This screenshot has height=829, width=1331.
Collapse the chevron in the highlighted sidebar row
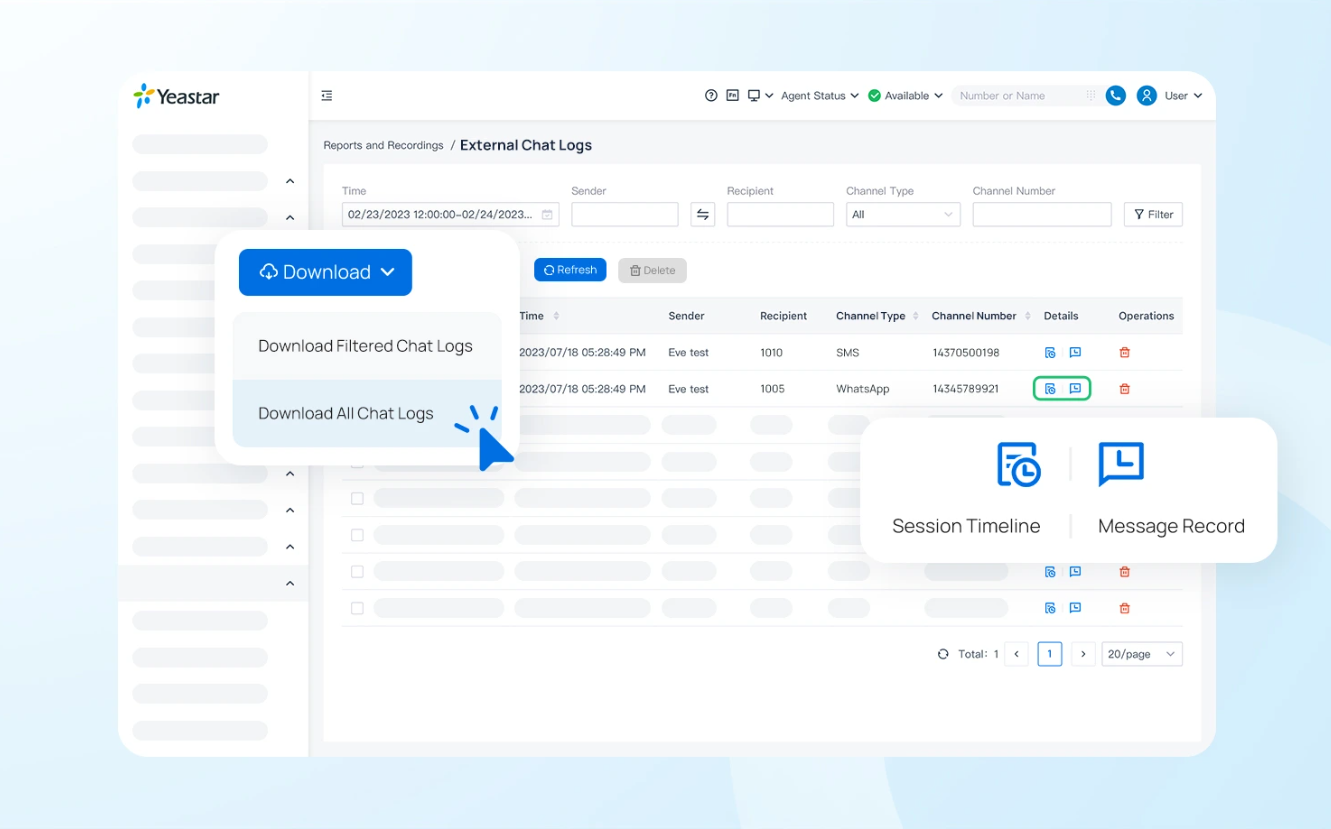290,583
